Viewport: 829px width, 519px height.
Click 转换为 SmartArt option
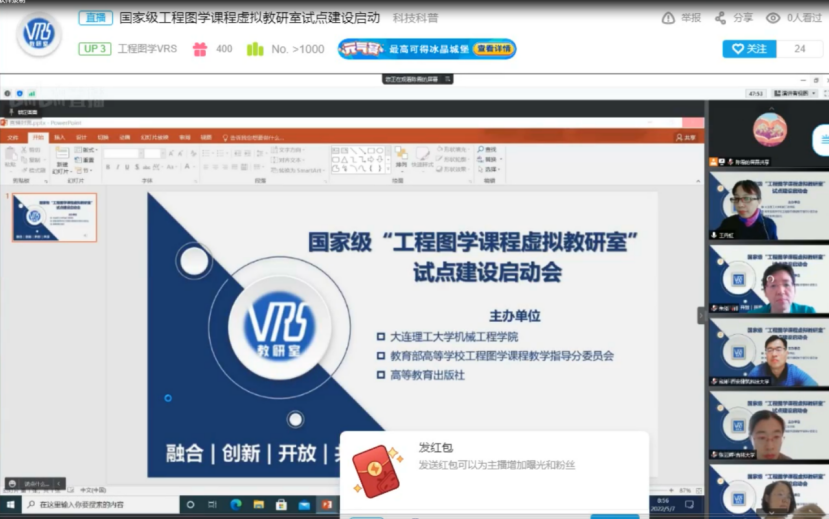pyautogui.click(x=297, y=170)
